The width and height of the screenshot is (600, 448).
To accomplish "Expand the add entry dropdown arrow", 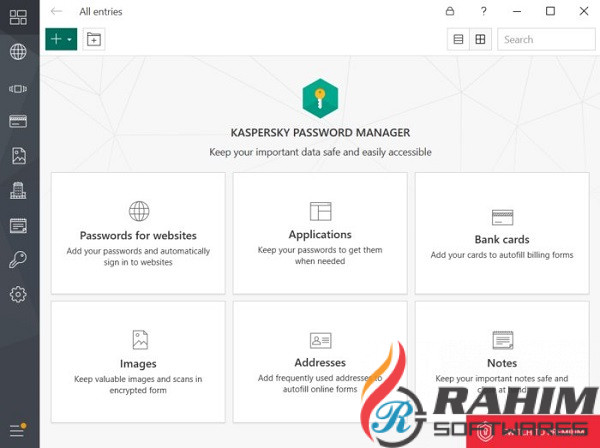I will pyautogui.click(x=70, y=39).
